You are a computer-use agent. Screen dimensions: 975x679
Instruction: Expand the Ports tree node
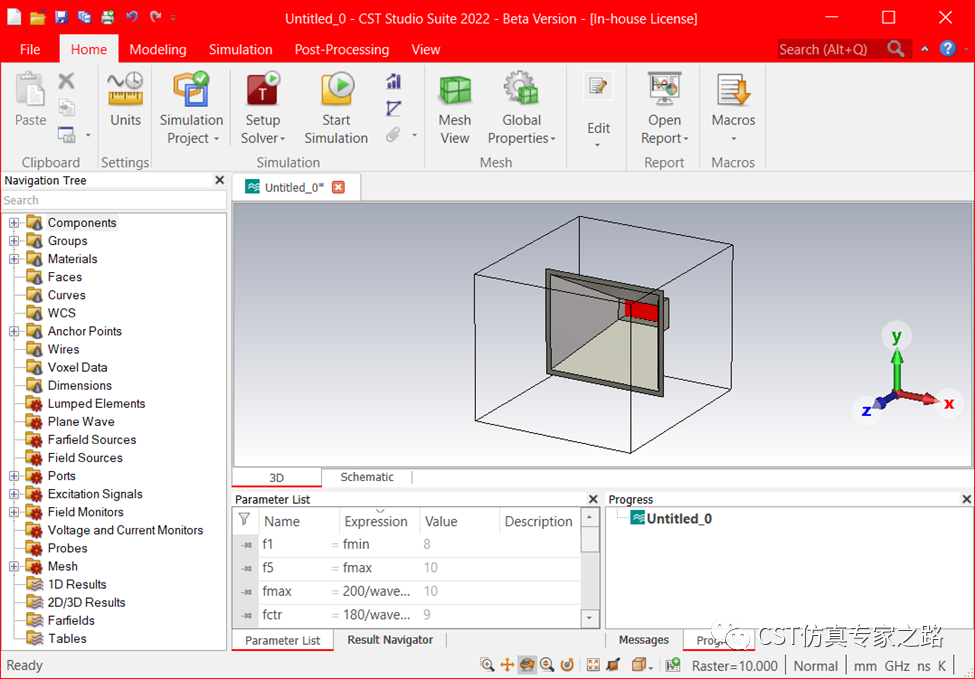tap(14, 476)
